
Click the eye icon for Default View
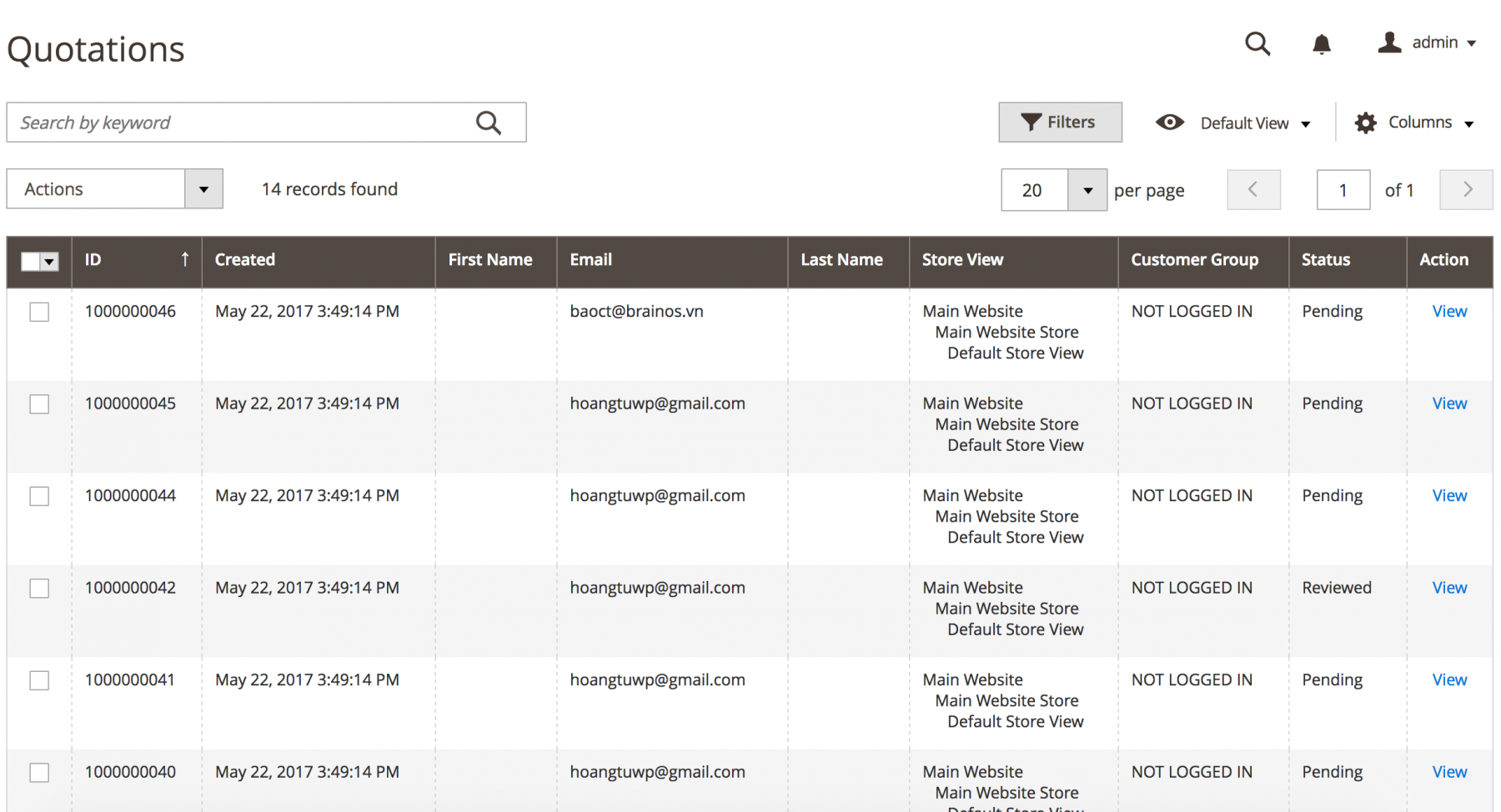click(1170, 123)
